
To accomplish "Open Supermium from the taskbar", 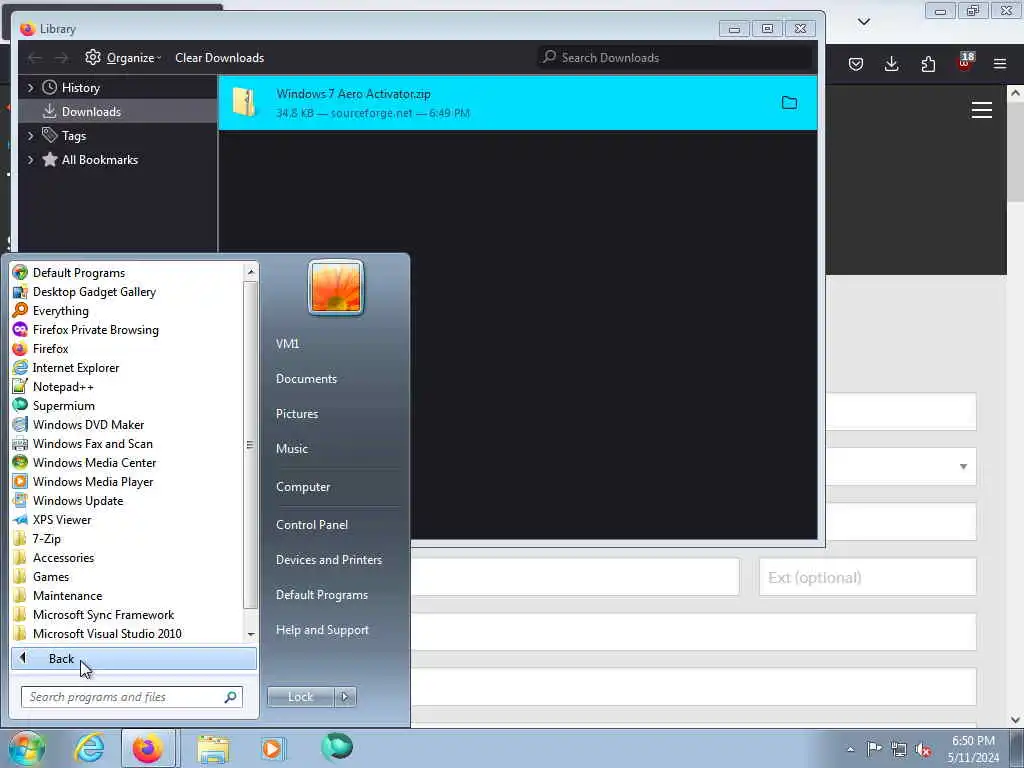I will click(x=337, y=747).
